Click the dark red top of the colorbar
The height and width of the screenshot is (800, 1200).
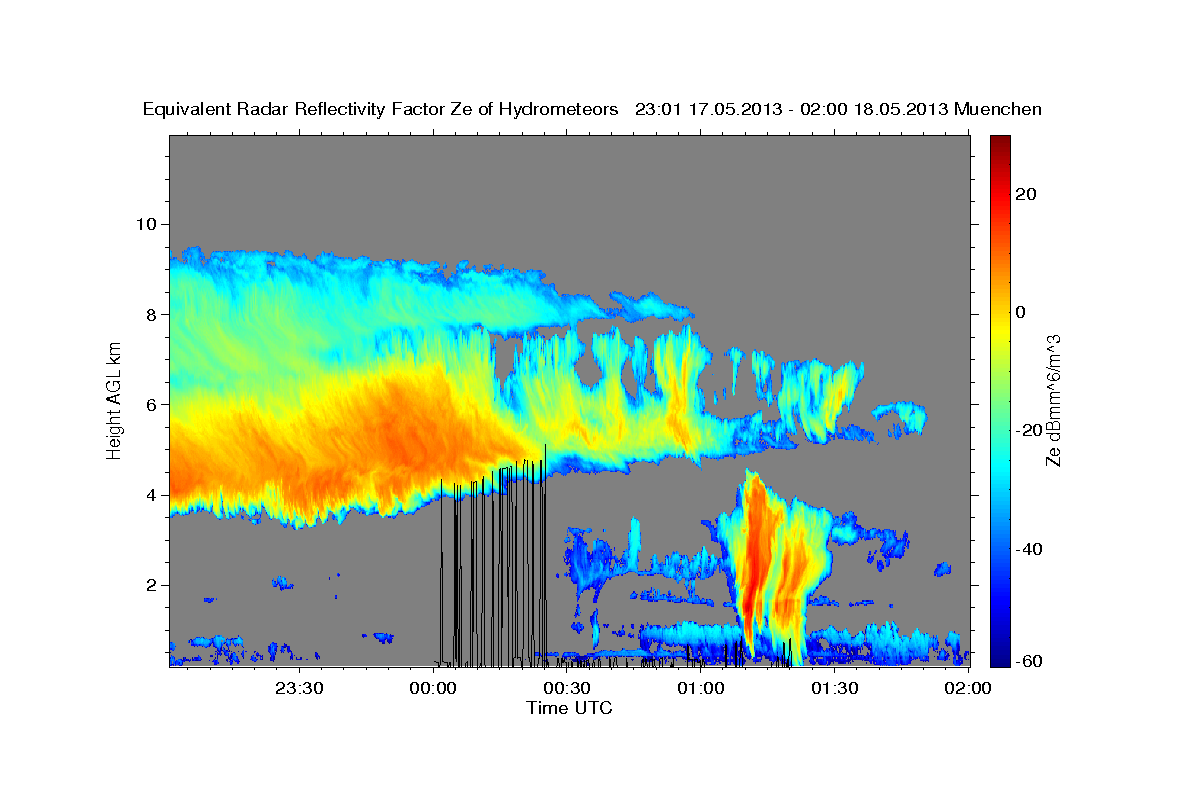[999, 142]
